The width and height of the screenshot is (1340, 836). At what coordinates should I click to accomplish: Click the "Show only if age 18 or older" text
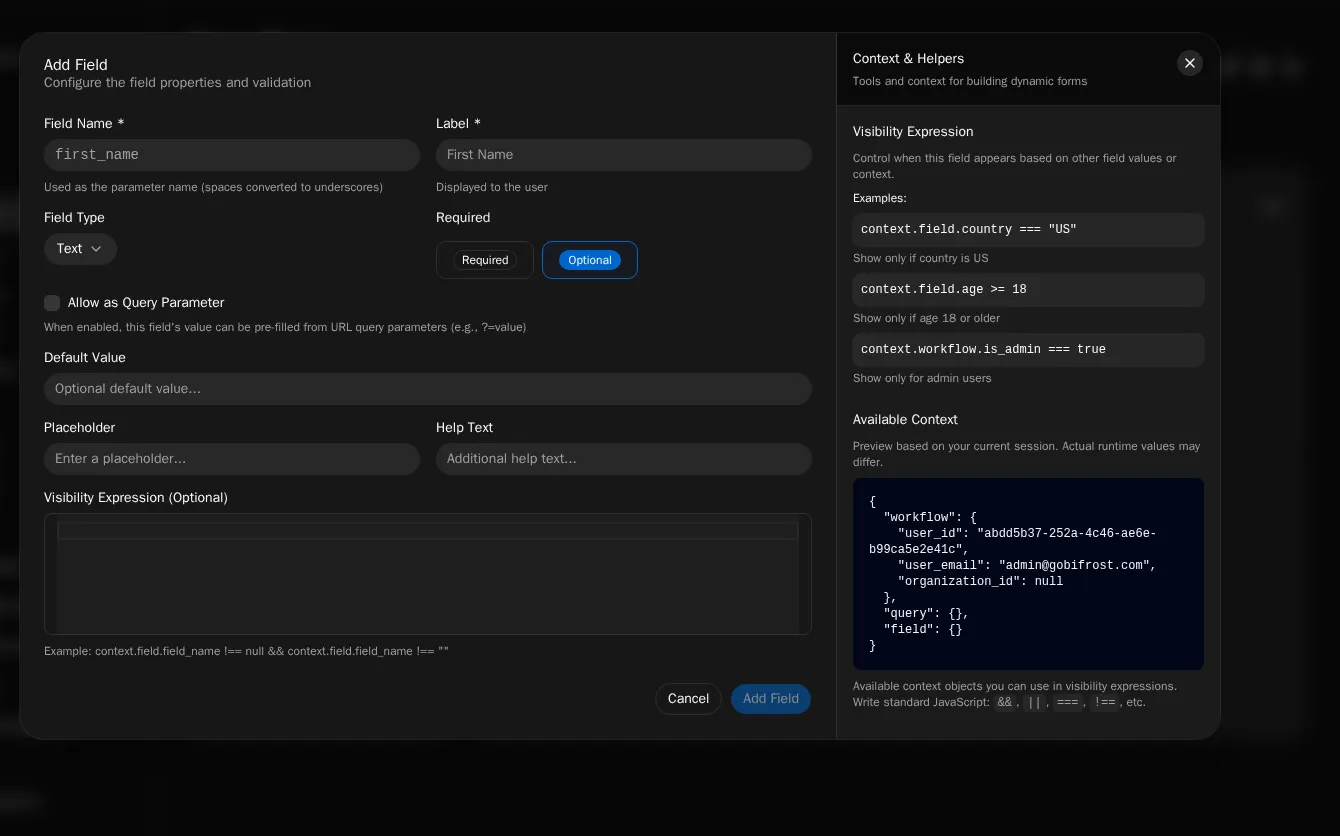926,318
